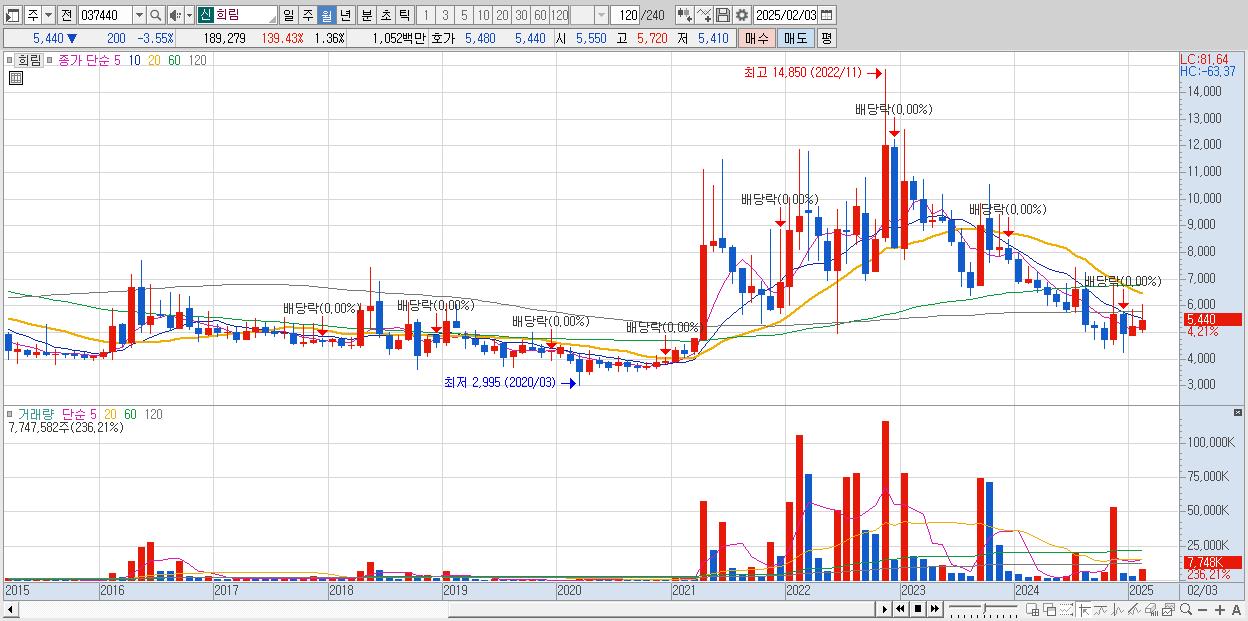Click the 'A' auto-scale icon at bottom right
The image size is (1248, 621).
point(1237,610)
